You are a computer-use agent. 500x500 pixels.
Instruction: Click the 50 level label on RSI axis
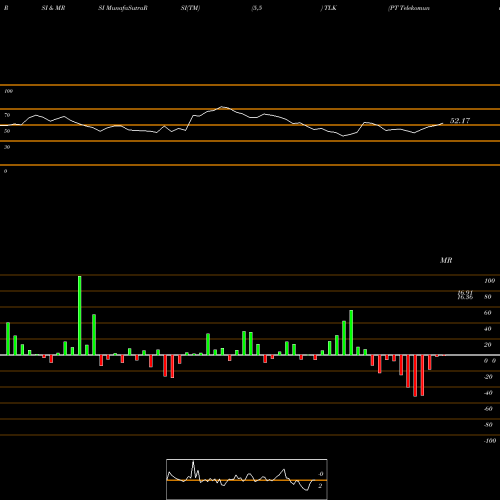(7, 131)
